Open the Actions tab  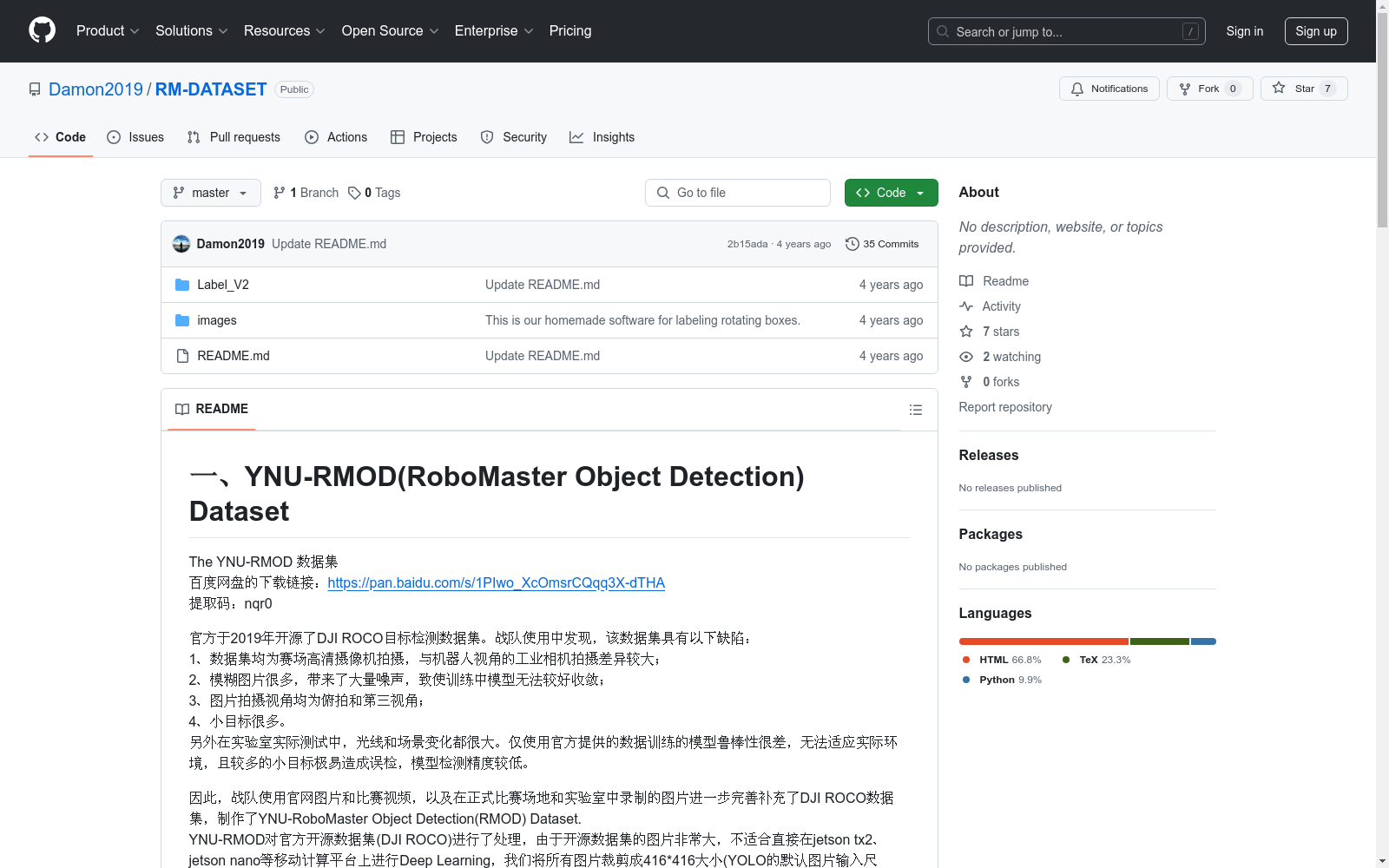336,137
